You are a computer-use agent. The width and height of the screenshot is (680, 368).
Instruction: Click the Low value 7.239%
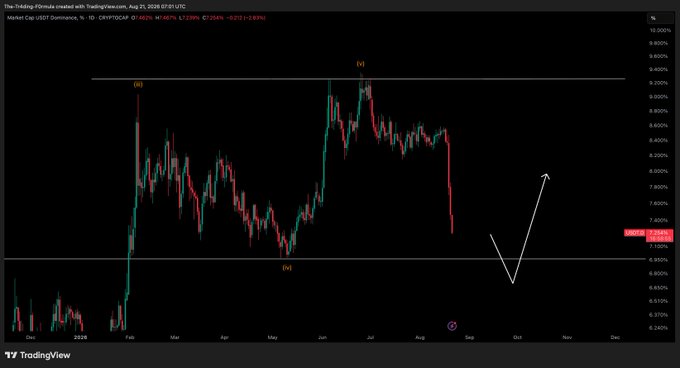coord(190,18)
